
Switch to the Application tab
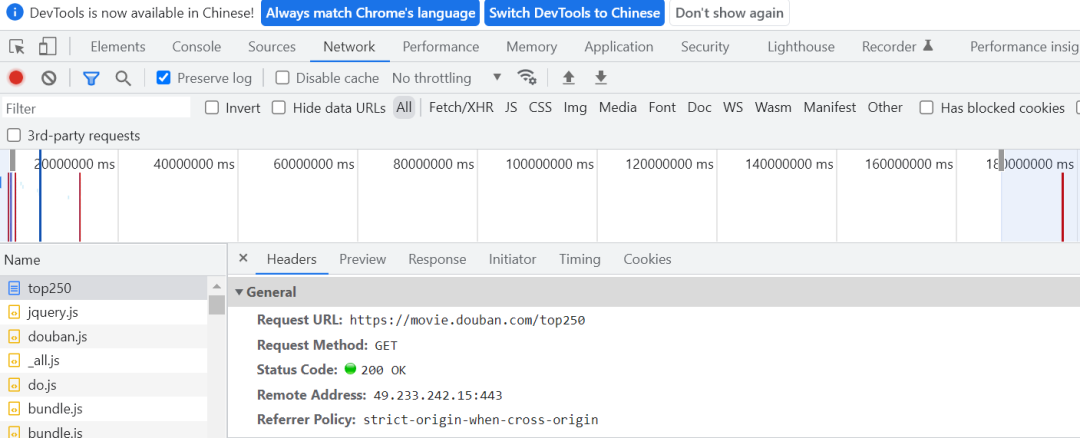point(619,47)
